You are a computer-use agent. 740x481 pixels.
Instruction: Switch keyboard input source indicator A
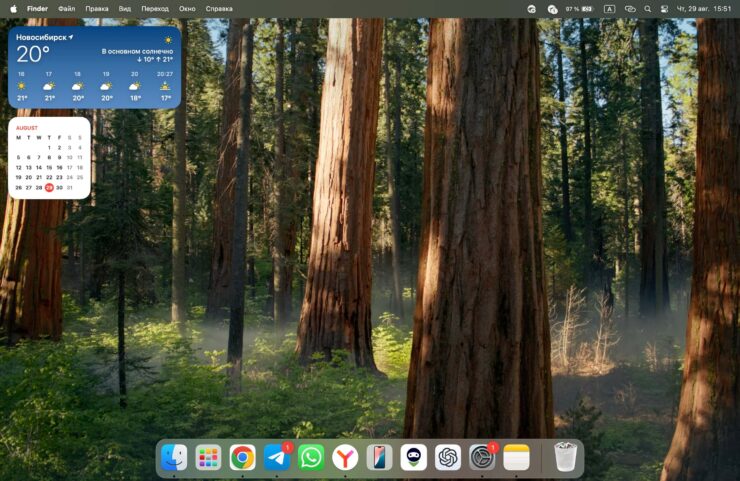click(609, 8)
